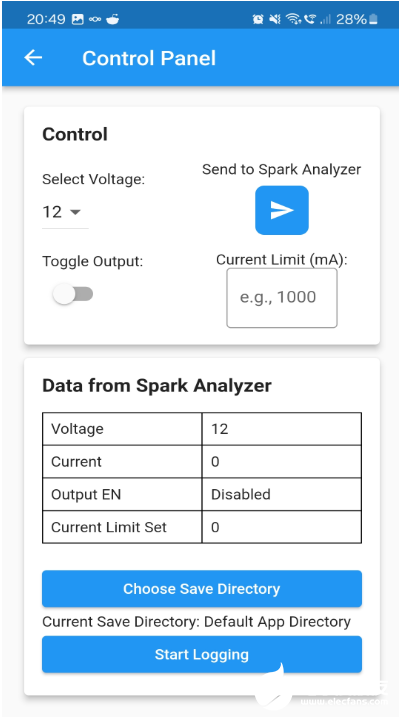Open the Select Voltage dropdown
This screenshot has height=717, width=399.
[65, 212]
